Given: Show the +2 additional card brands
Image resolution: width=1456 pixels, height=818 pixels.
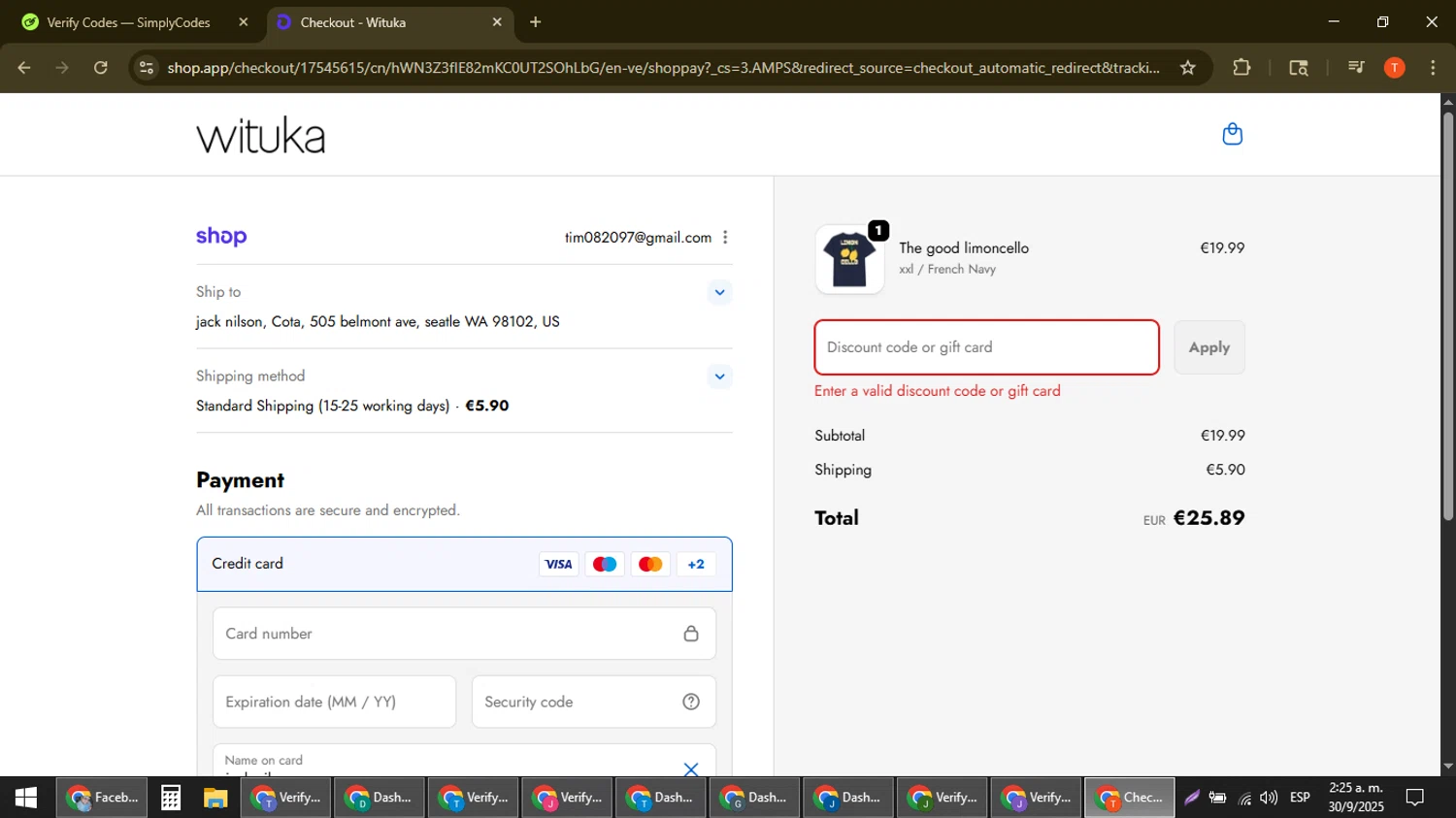Looking at the screenshot, I should point(696,564).
